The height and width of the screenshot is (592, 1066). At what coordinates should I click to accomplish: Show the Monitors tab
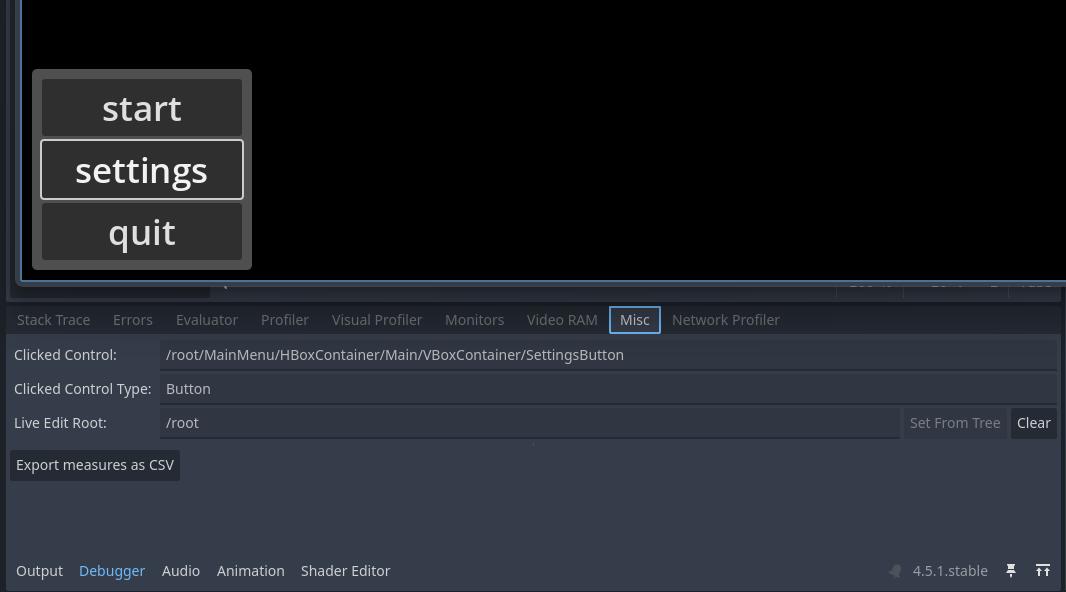(474, 320)
